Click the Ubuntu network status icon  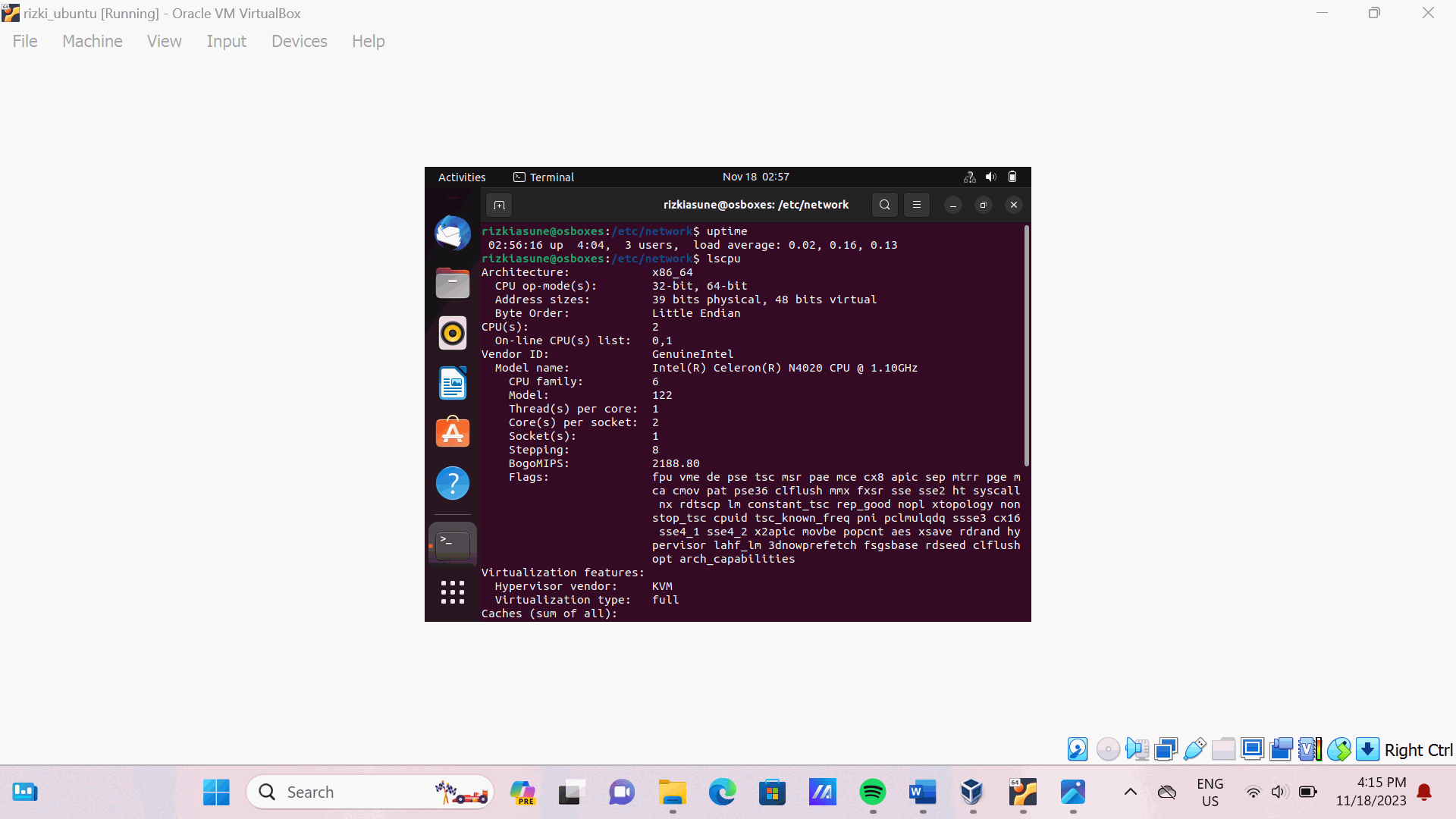969,177
